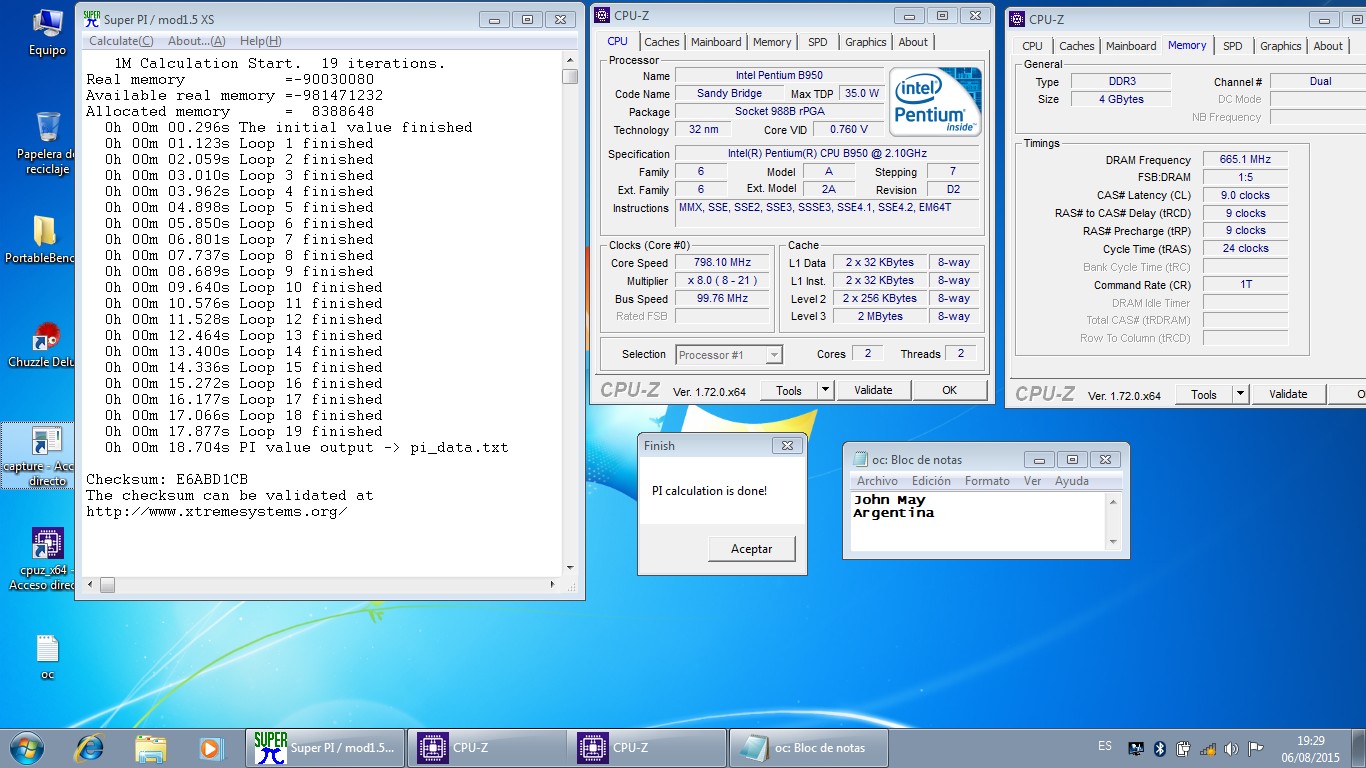Click the network signal tray icon
This screenshot has height=768, width=1366.
[1207, 748]
